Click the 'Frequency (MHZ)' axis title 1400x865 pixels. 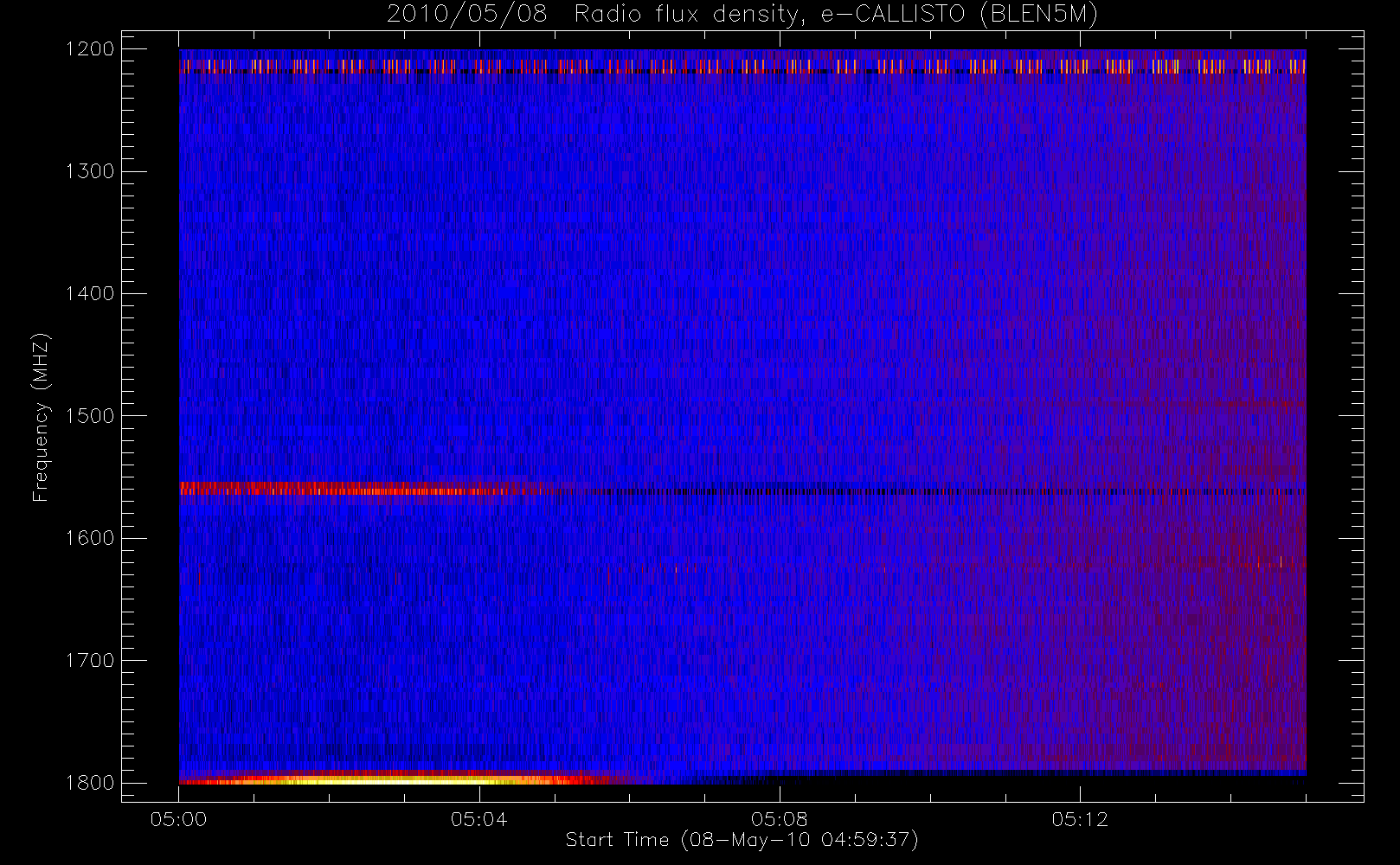tap(41, 416)
